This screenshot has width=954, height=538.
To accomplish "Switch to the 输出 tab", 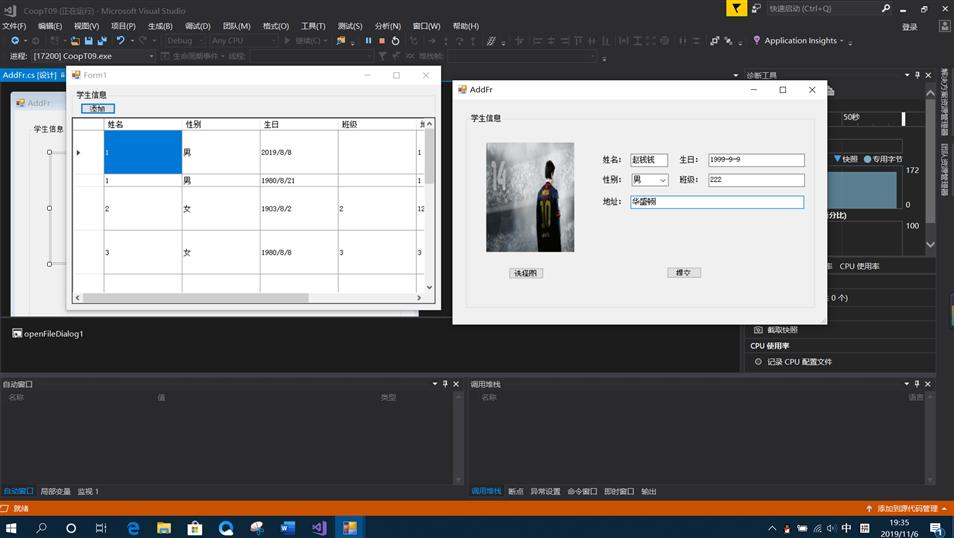I will pyautogui.click(x=649, y=492).
